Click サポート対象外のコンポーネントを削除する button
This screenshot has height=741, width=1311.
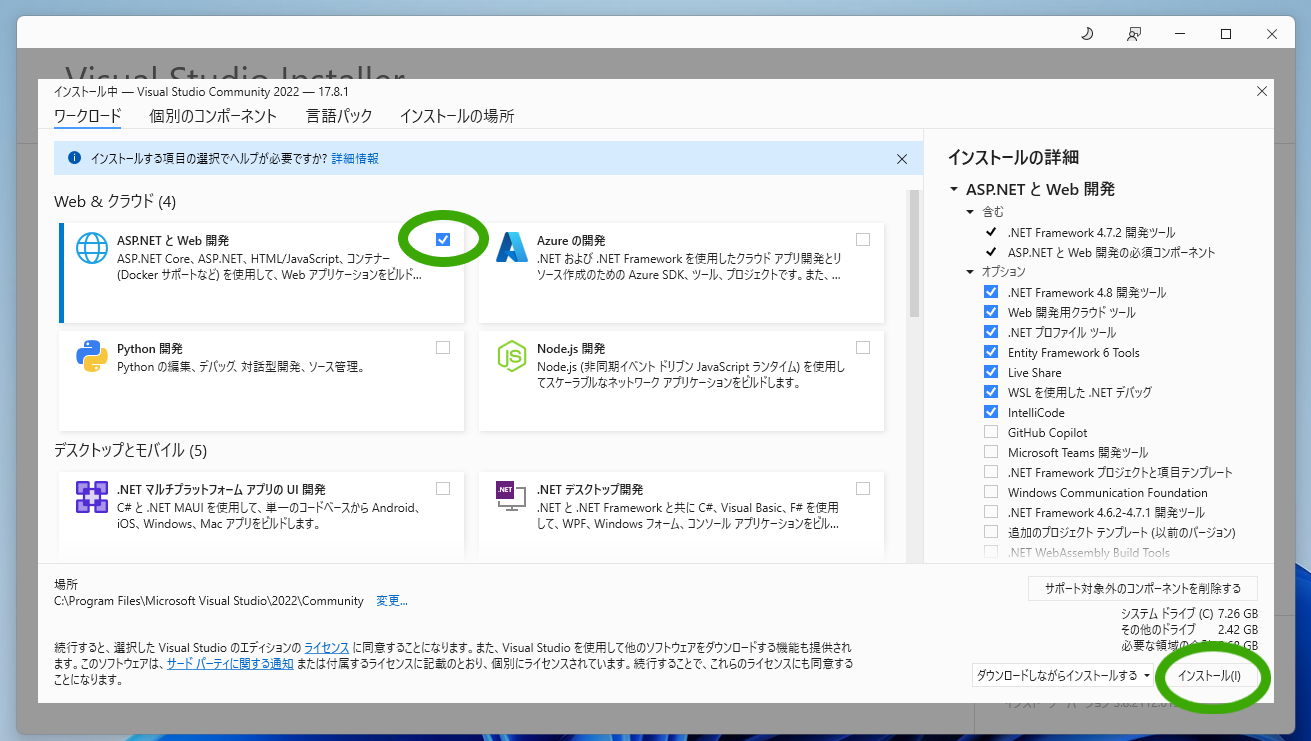tap(1142, 588)
